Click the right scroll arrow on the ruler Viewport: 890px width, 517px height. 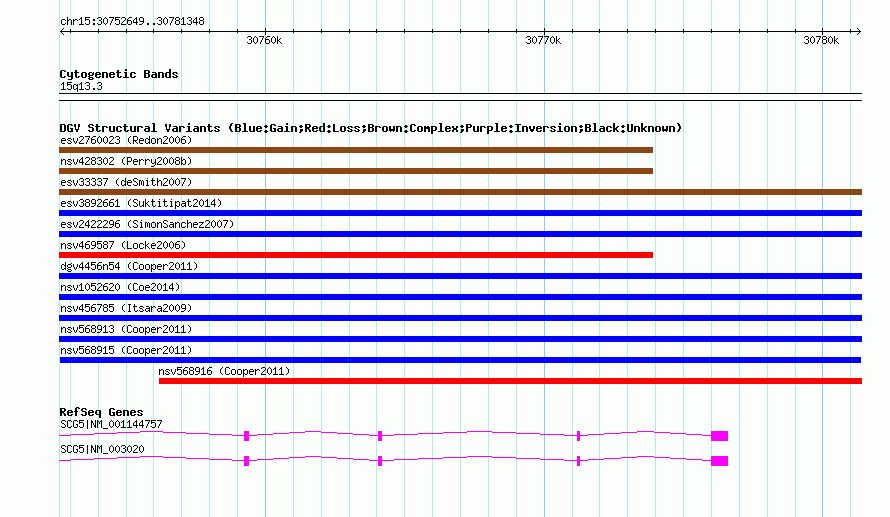858,32
